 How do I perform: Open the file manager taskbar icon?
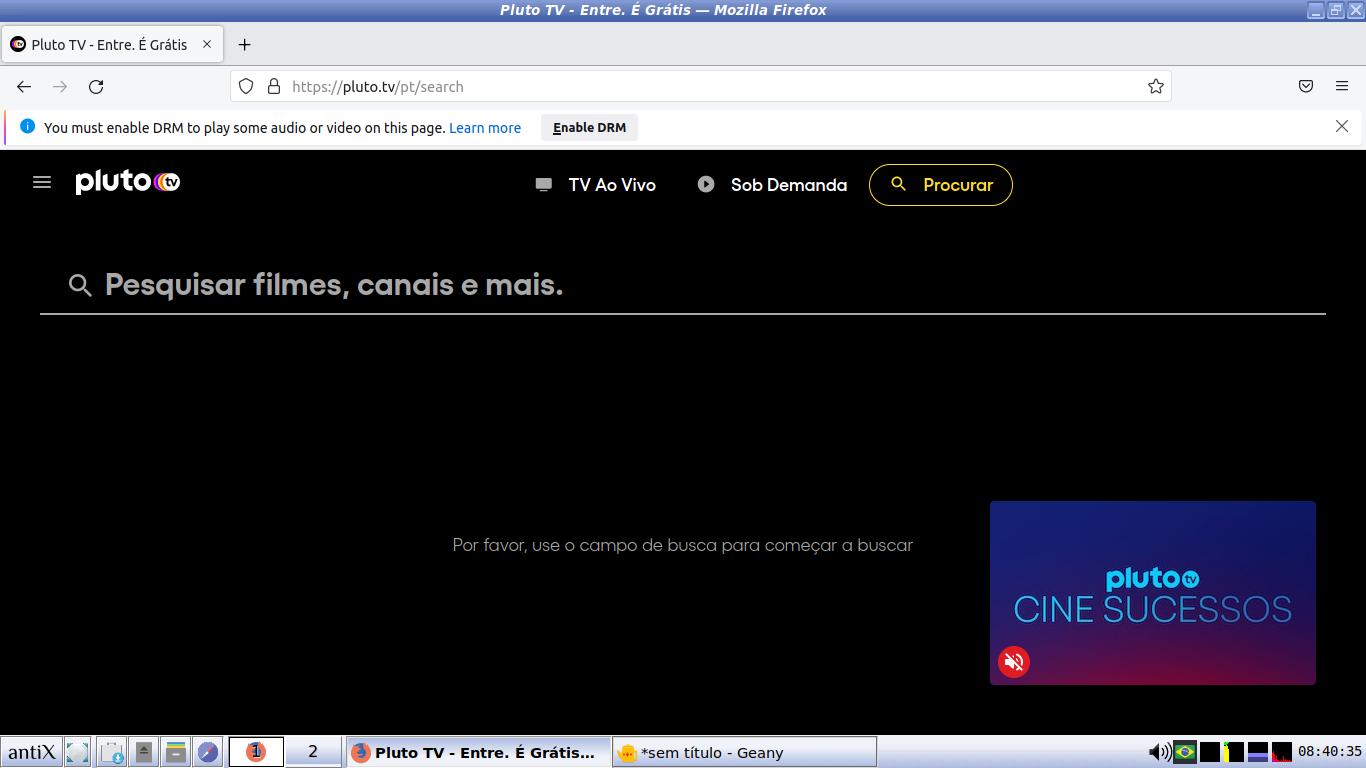[x=176, y=752]
